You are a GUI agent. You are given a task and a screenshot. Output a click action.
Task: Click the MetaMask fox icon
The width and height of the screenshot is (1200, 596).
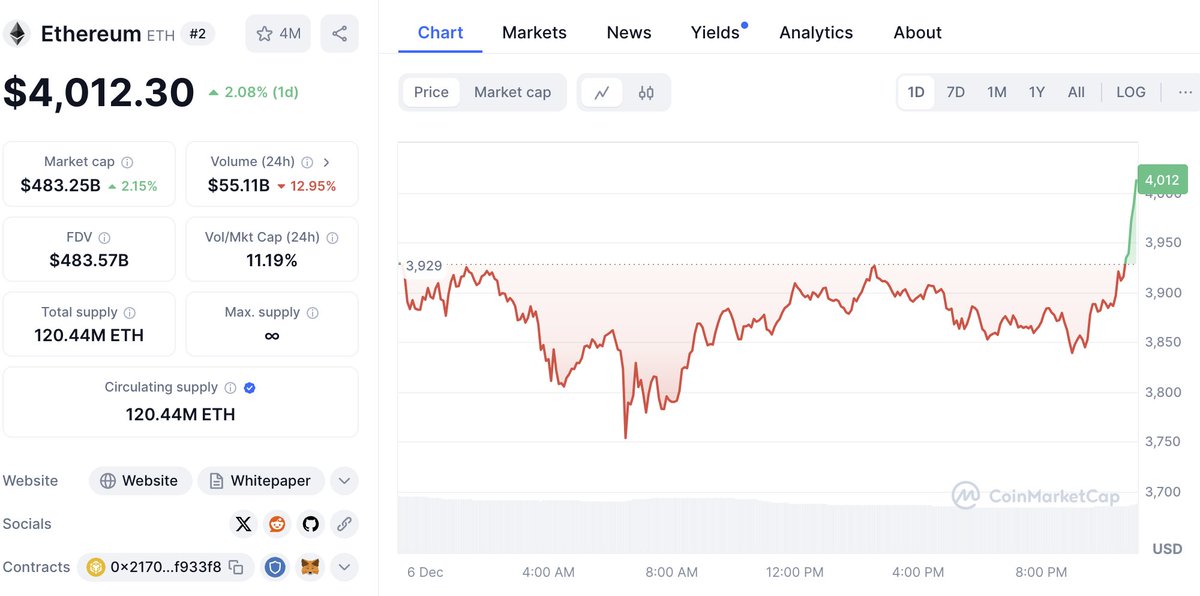click(311, 568)
